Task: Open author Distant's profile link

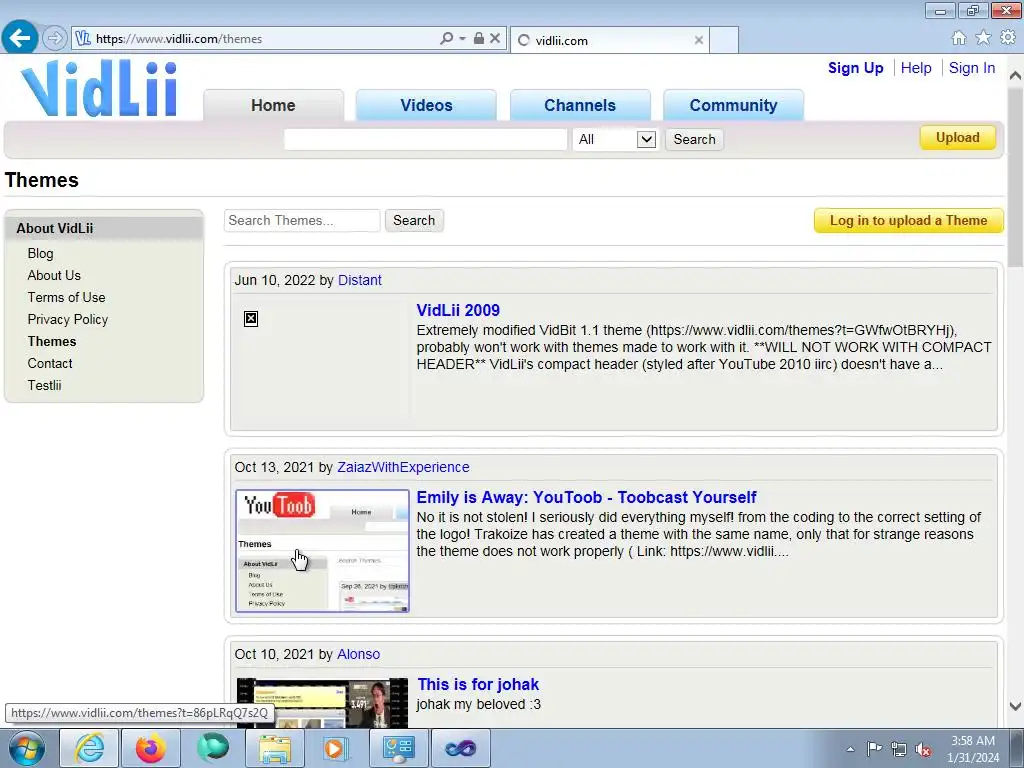Action: tap(359, 280)
